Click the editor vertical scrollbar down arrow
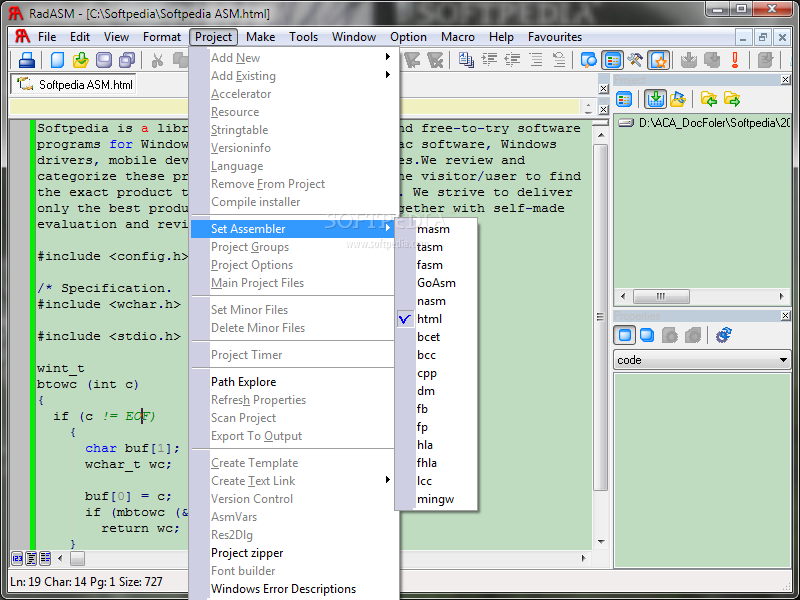800x600 pixels. point(601,541)
